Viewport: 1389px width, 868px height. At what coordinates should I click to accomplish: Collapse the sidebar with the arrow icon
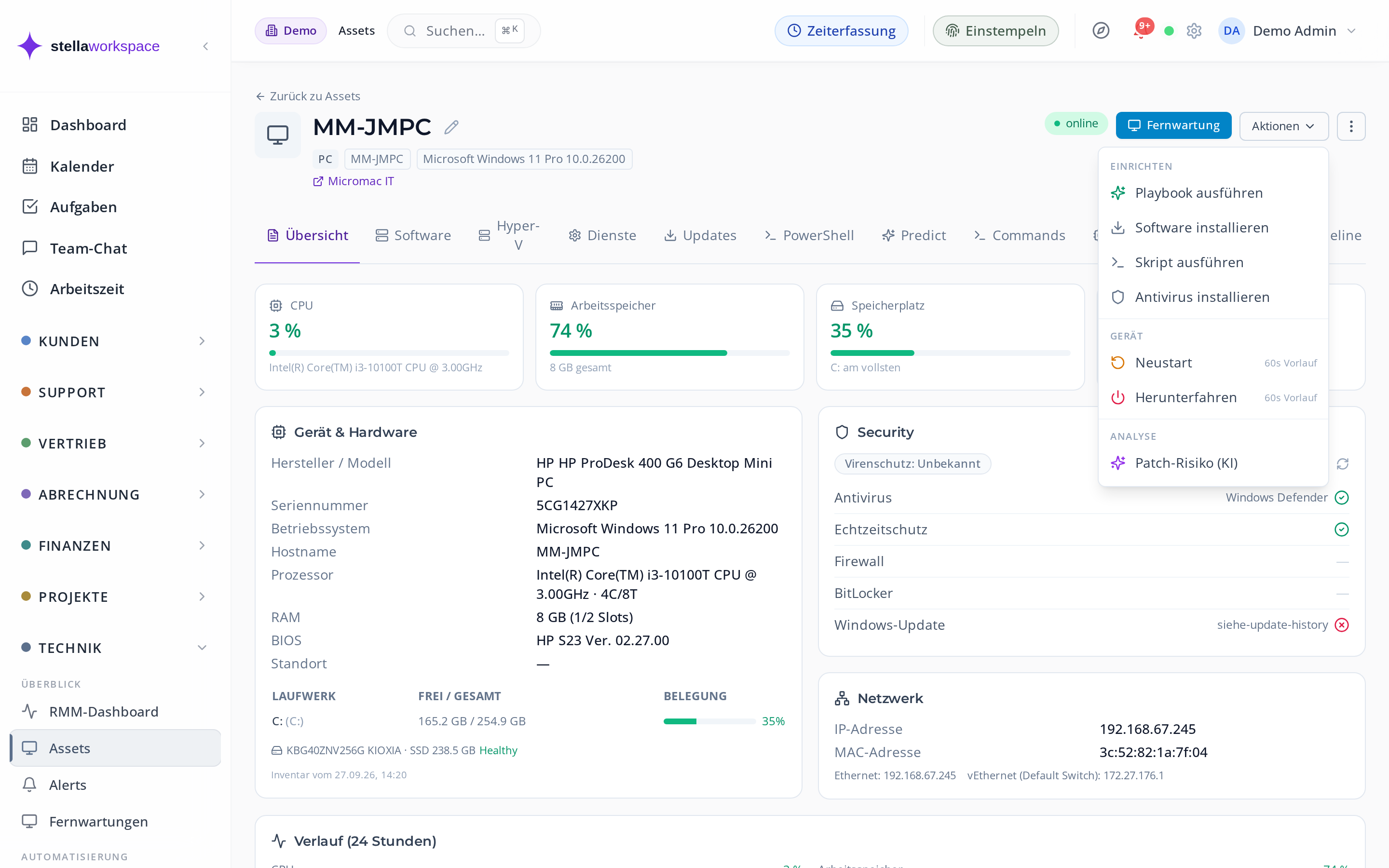[205, 46]
